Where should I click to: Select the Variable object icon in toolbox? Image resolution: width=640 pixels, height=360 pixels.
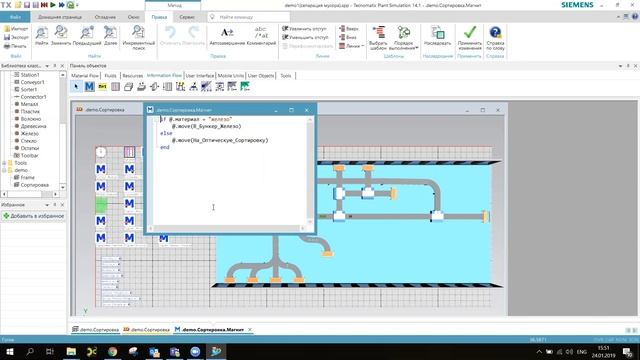[x=102, y=87]
